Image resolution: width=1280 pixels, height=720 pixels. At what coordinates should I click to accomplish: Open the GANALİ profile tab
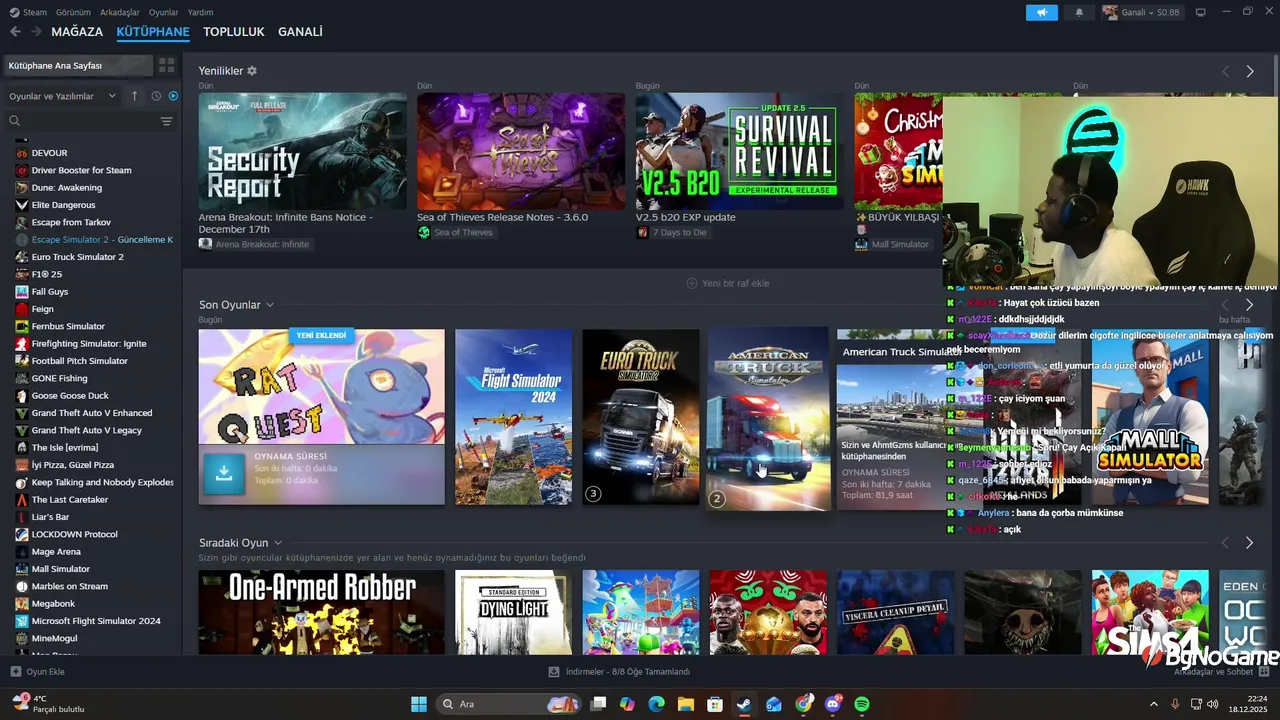300,32
